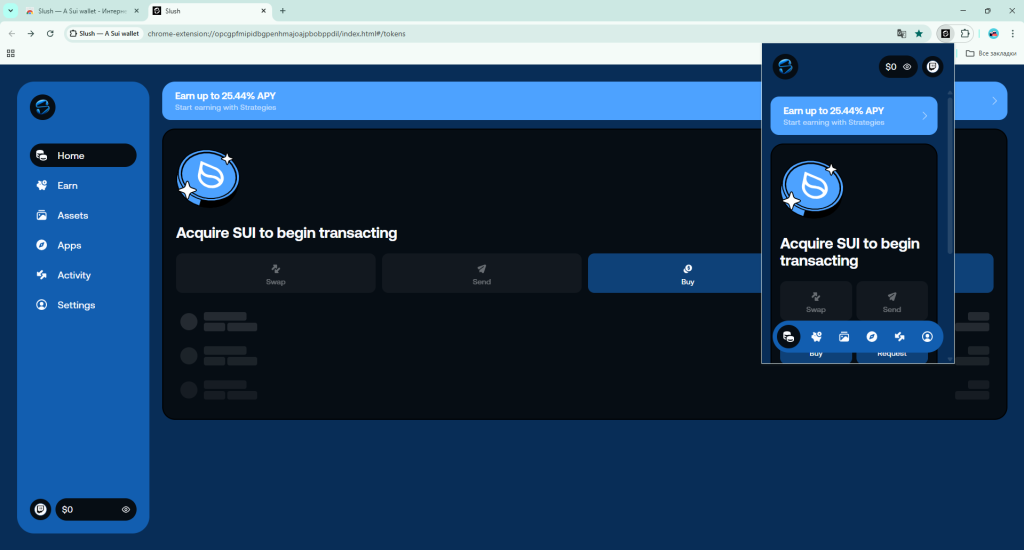Open the tab search dropdown arrow
Viewport: 1024px width, 550px height.
click(x=10, y=11)
